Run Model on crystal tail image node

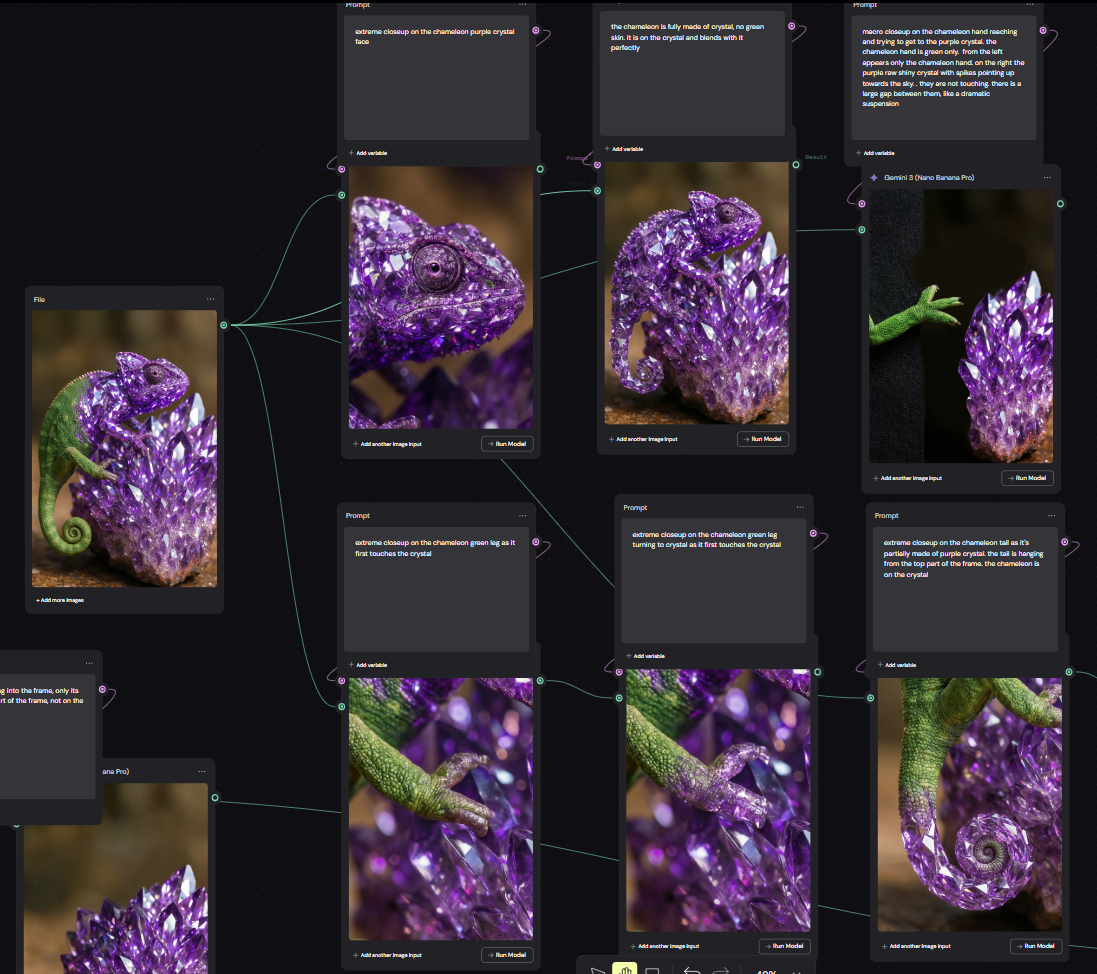pos(1036,946)
